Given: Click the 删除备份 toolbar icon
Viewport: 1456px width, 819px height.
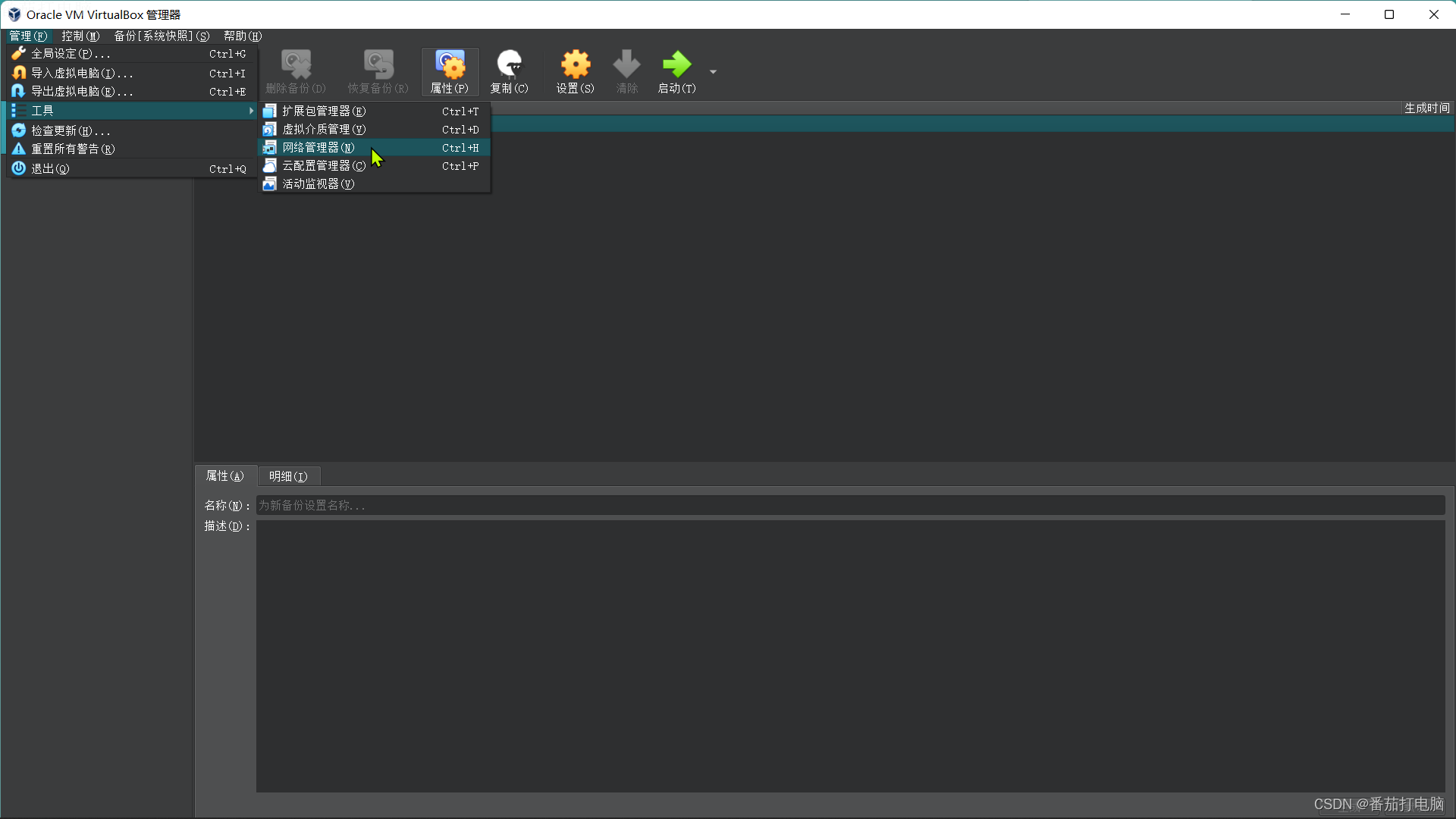Looking at the screenshot, I should click(296, 64).
